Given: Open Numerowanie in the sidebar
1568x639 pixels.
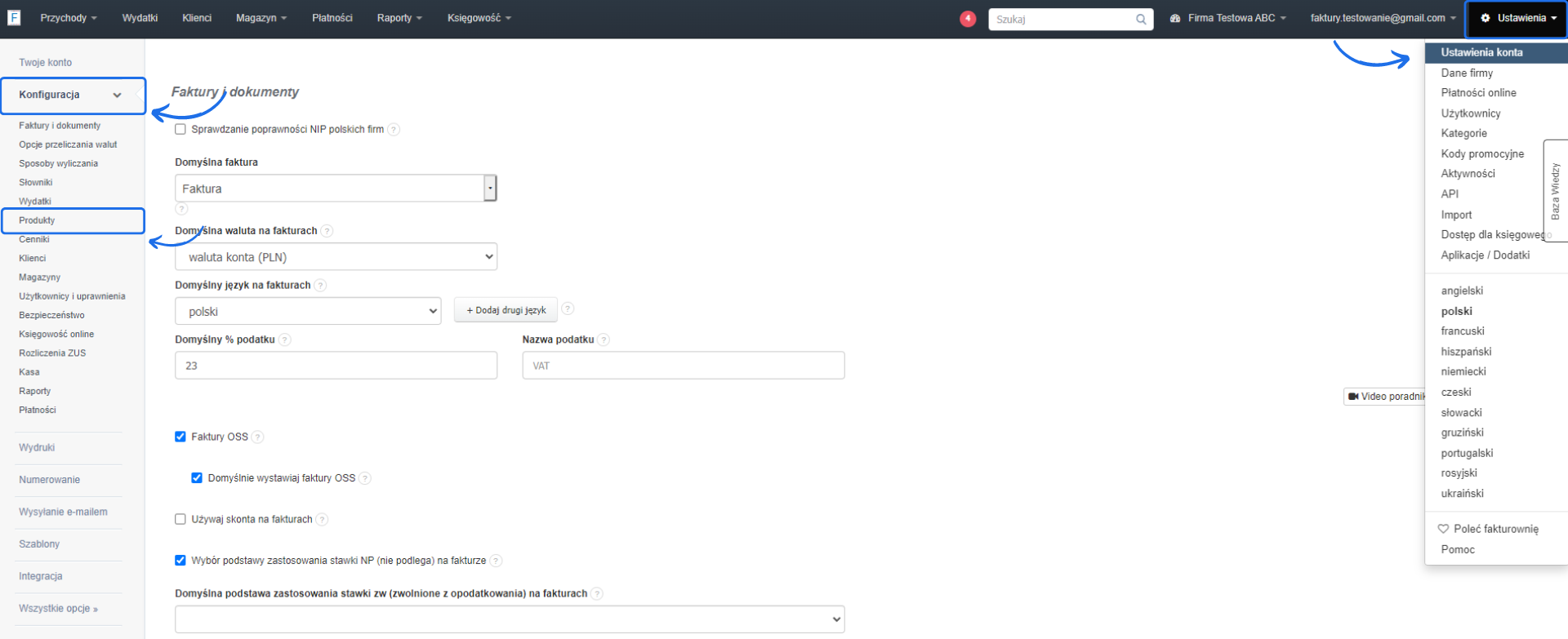Looking at the screenshot, I should tap(49, 480).
